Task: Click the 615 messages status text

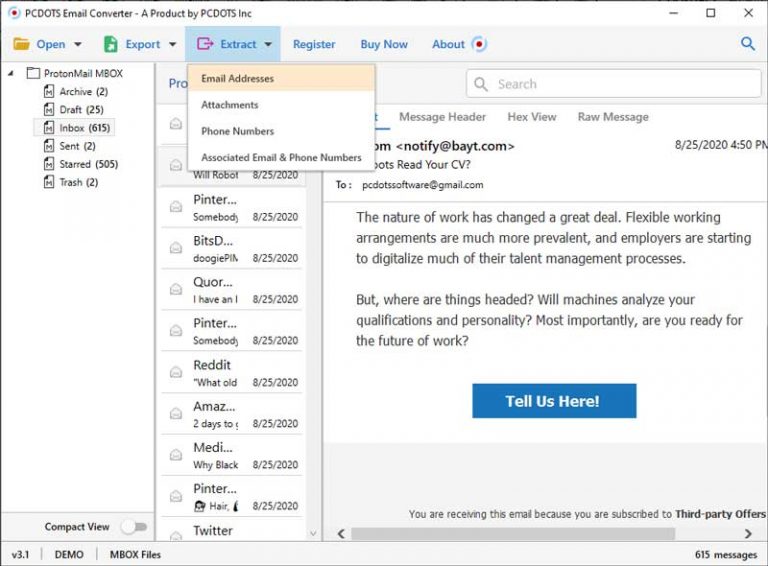Action: [726, 555]
